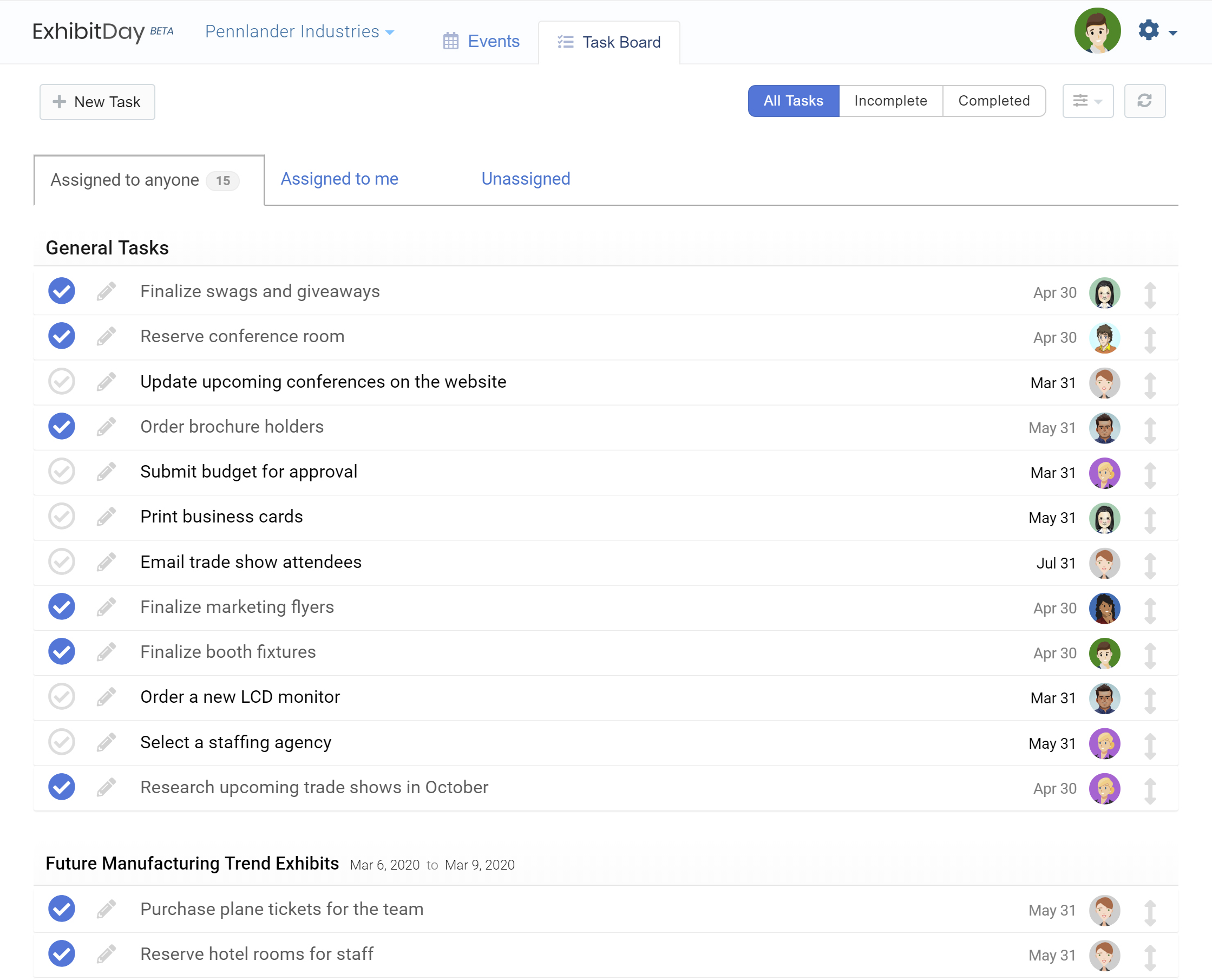Click the New Task button
This screenshot has height=980, width=1212.
(x=97, y=102)
